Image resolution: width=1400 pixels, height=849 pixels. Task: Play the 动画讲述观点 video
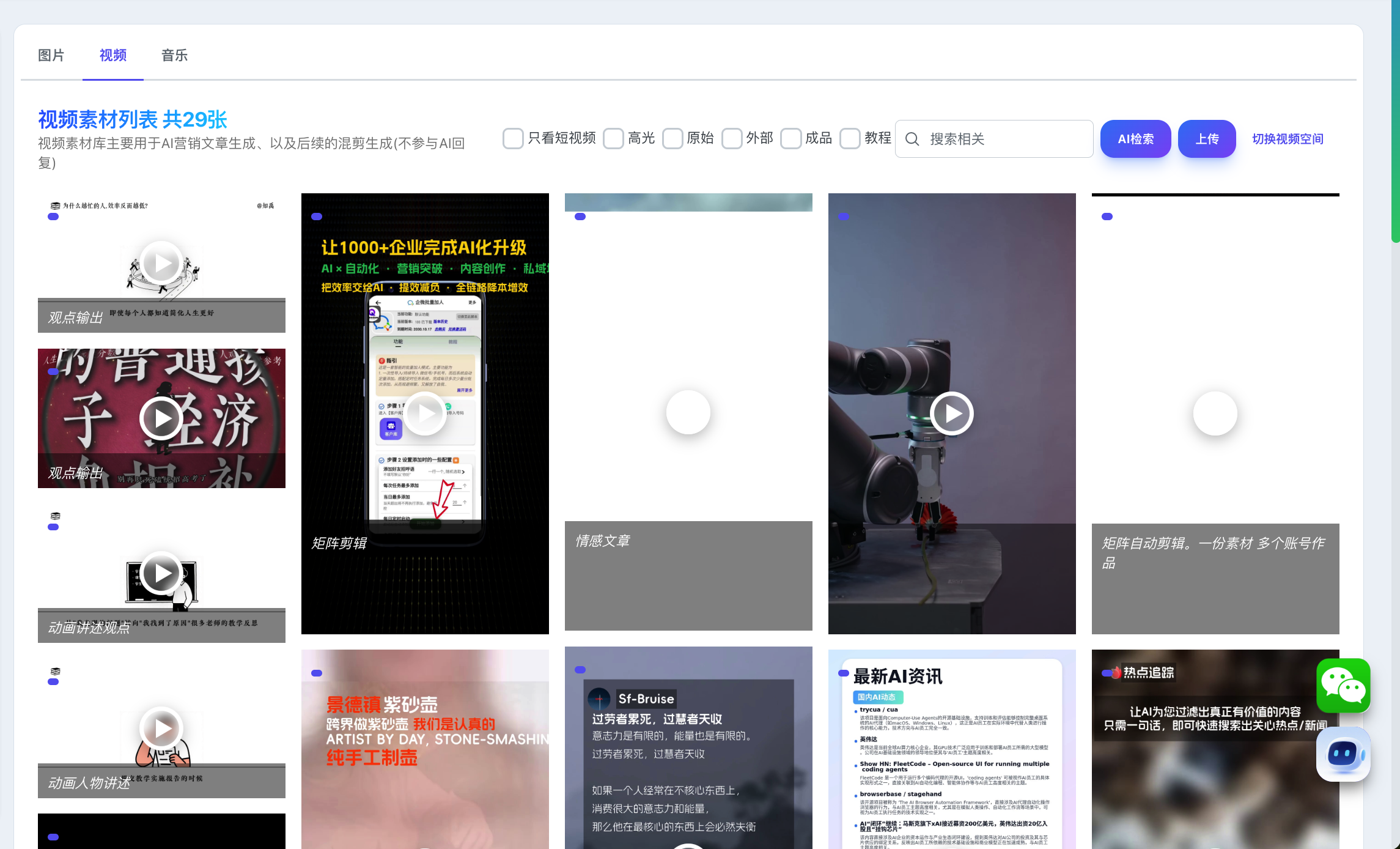(x=161, y=573)
